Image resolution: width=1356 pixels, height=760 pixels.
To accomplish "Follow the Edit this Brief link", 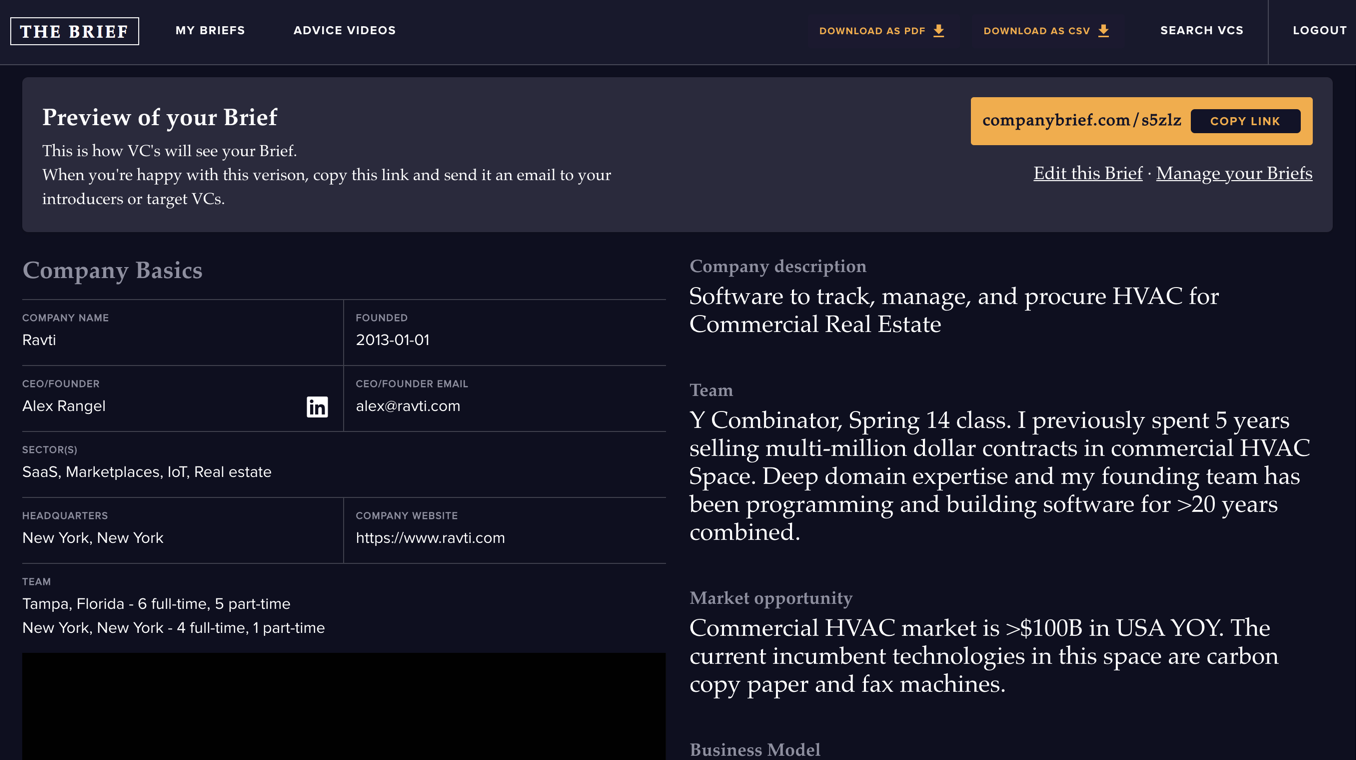I will click(x=1088, y=173).
